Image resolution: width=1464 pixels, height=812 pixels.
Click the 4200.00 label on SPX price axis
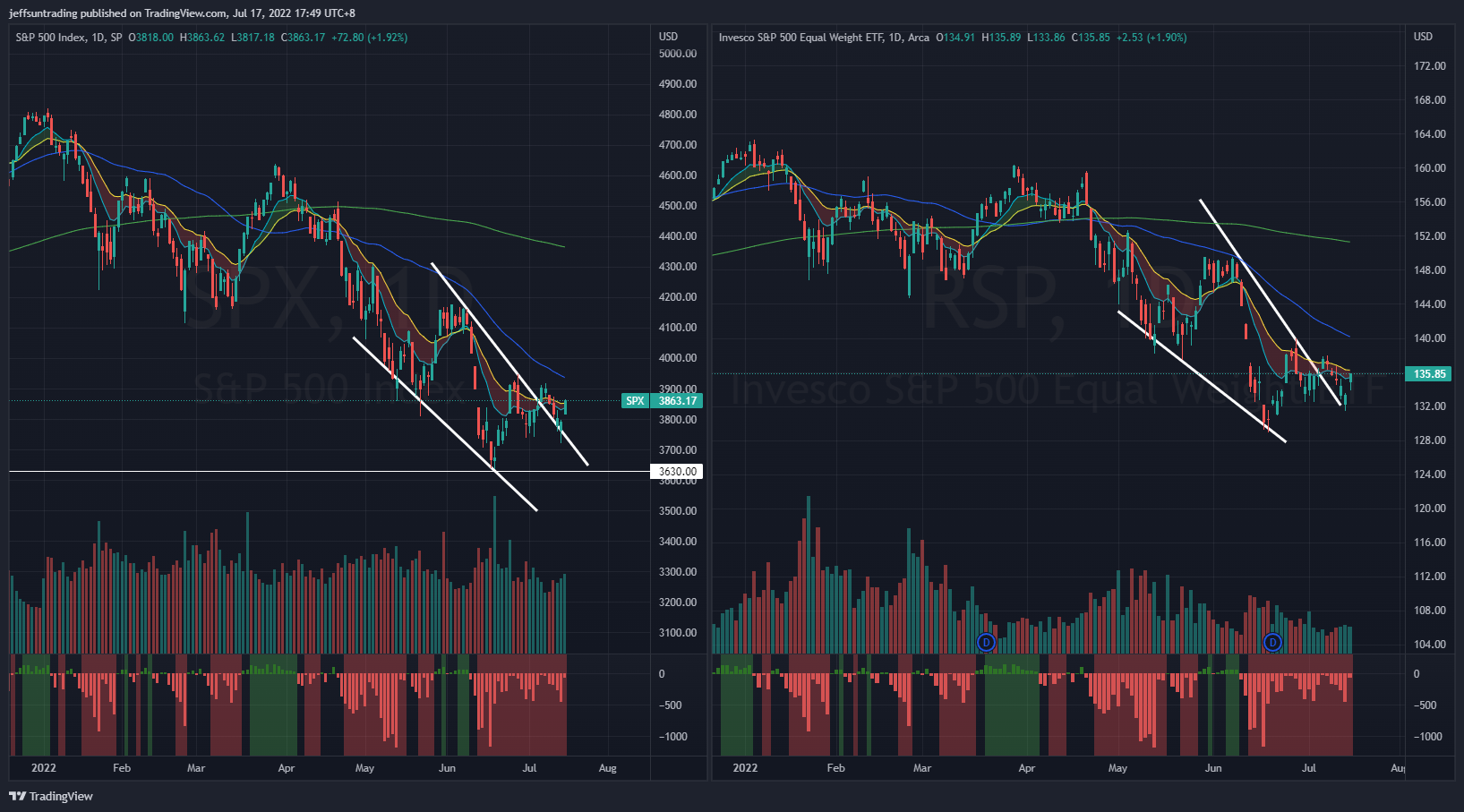tap(677, 297)
